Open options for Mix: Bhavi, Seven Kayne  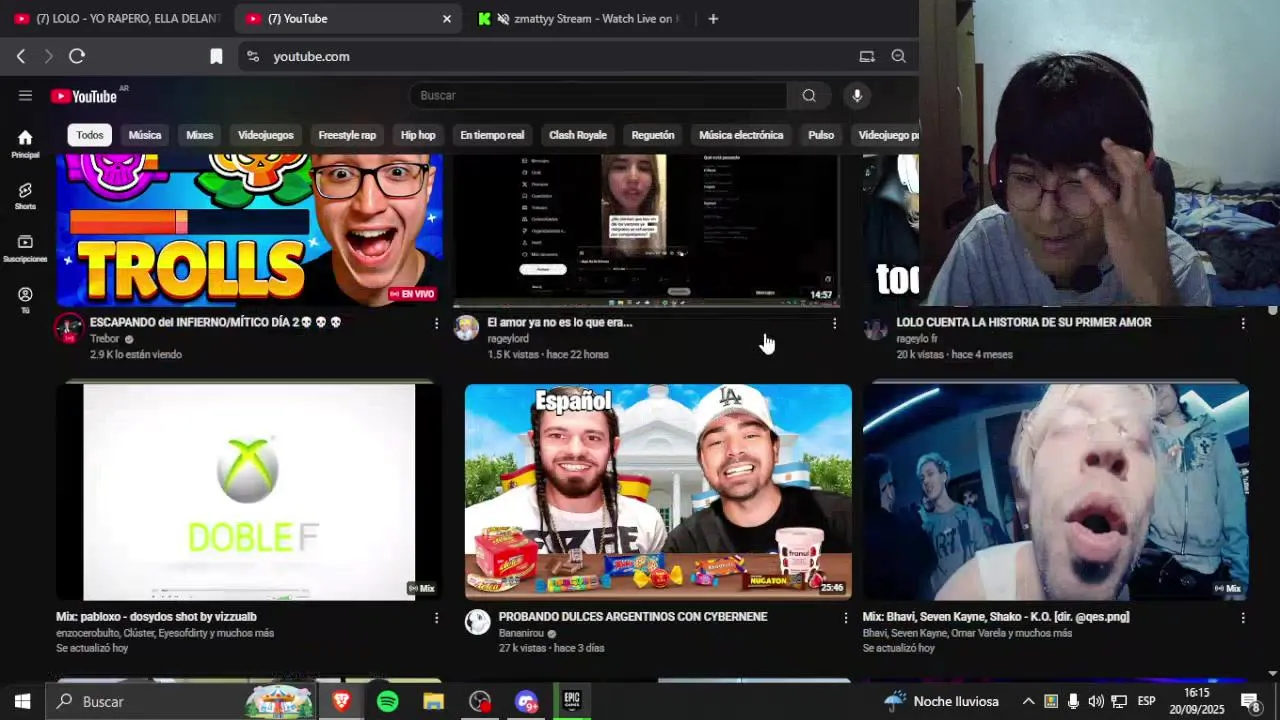point(1243,618)
